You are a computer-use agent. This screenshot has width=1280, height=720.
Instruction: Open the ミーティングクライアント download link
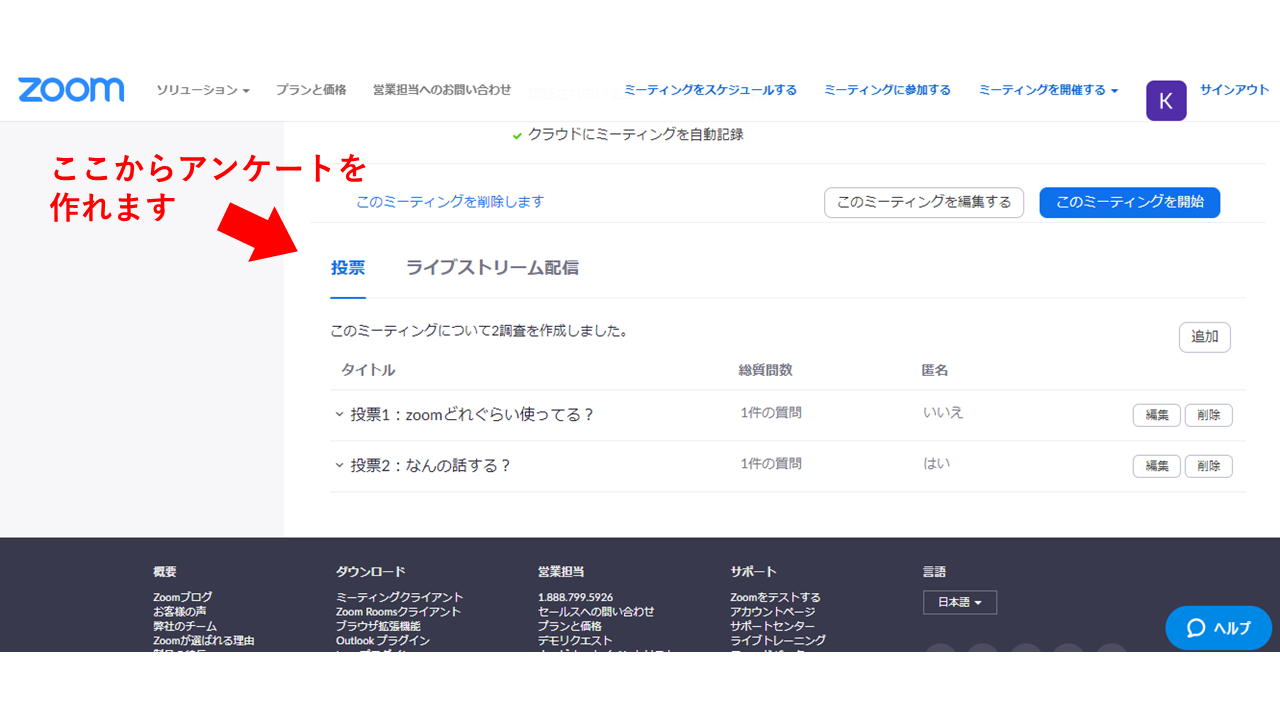coord(400,597)
